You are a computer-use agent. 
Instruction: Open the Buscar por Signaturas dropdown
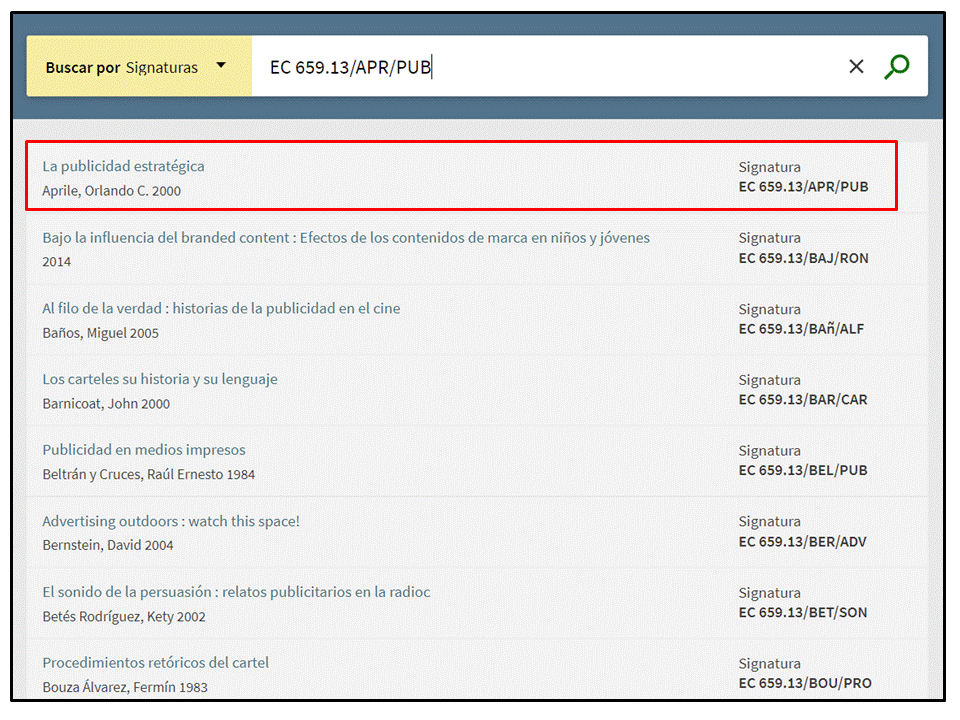pyautogui.click(x=138, y=67)
